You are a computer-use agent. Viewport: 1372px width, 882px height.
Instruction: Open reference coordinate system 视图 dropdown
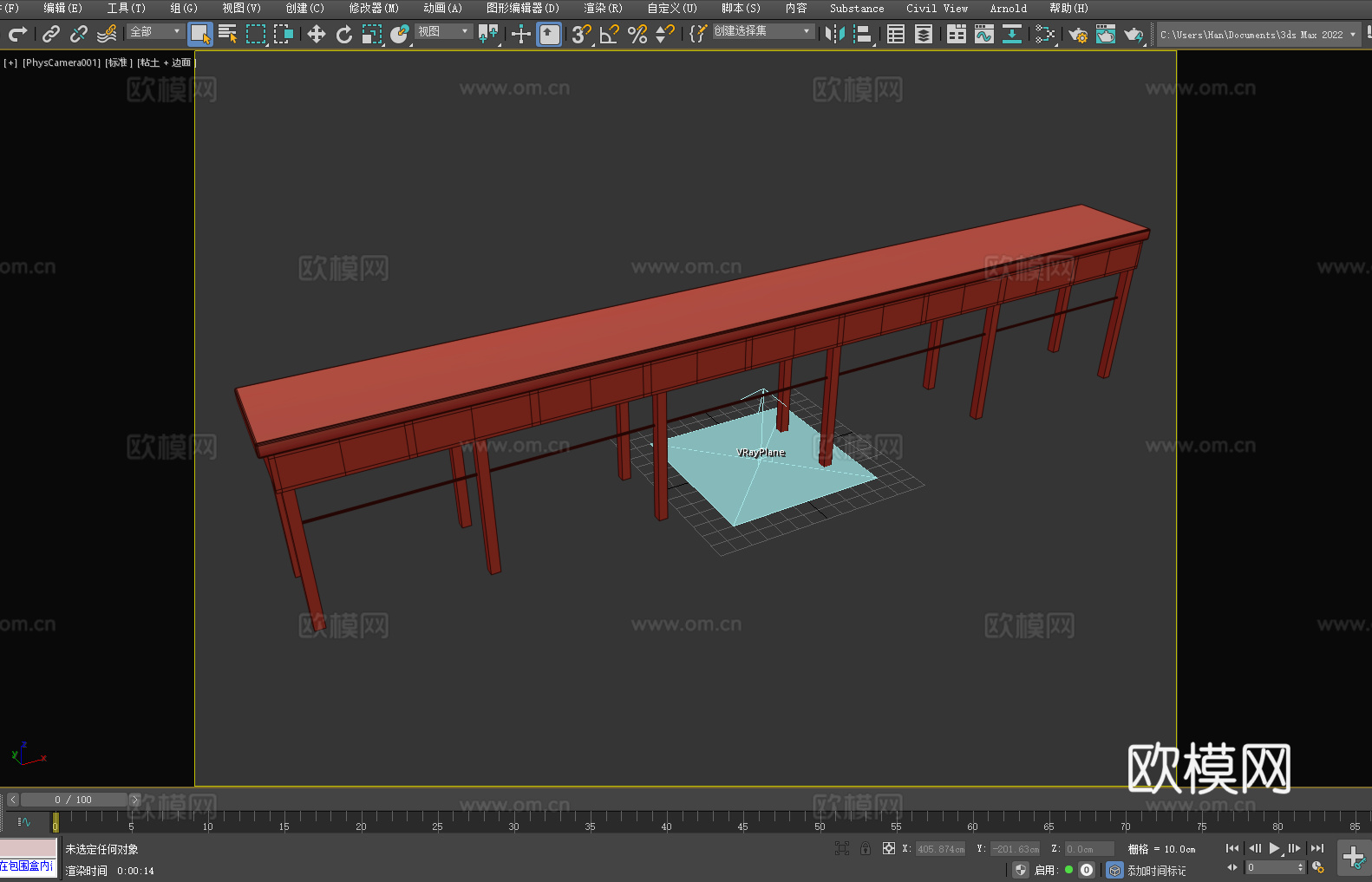point(443,31)
